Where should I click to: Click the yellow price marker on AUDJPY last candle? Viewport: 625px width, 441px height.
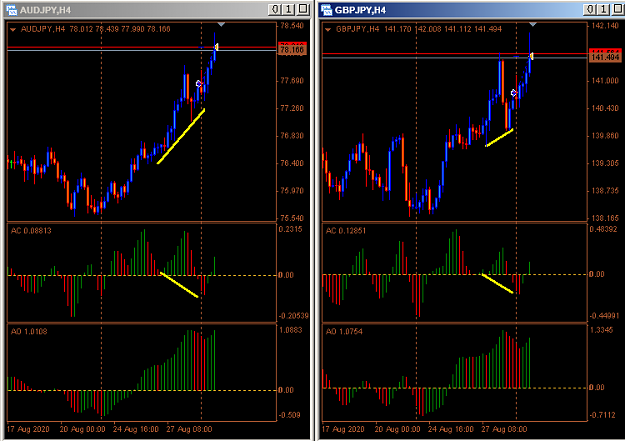pyautogui.click(x=216, y=47)
